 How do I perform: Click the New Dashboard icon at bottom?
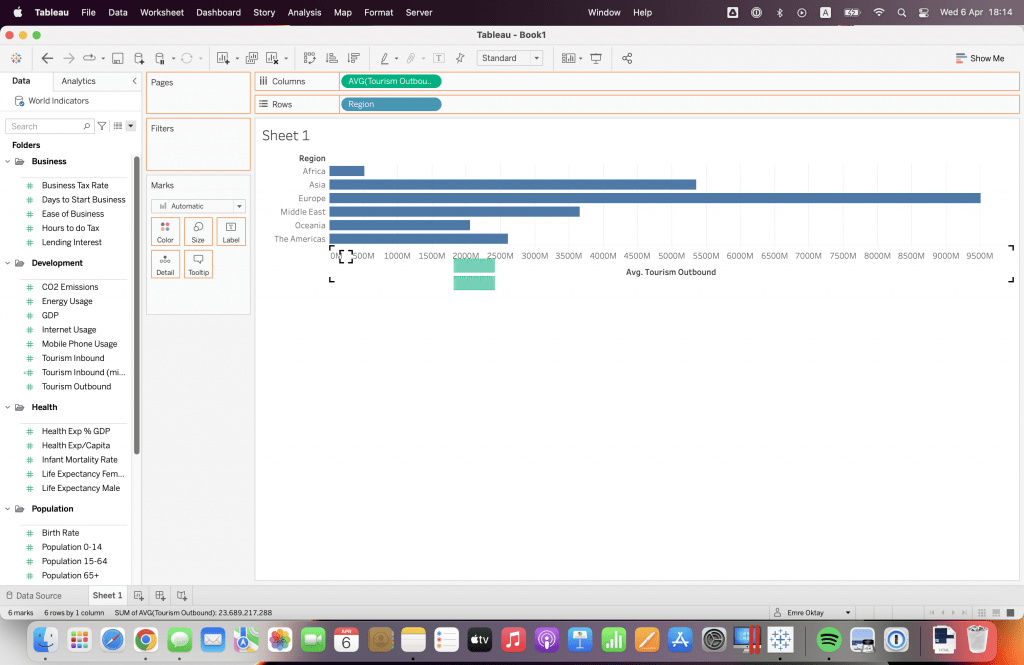[161, 596]
